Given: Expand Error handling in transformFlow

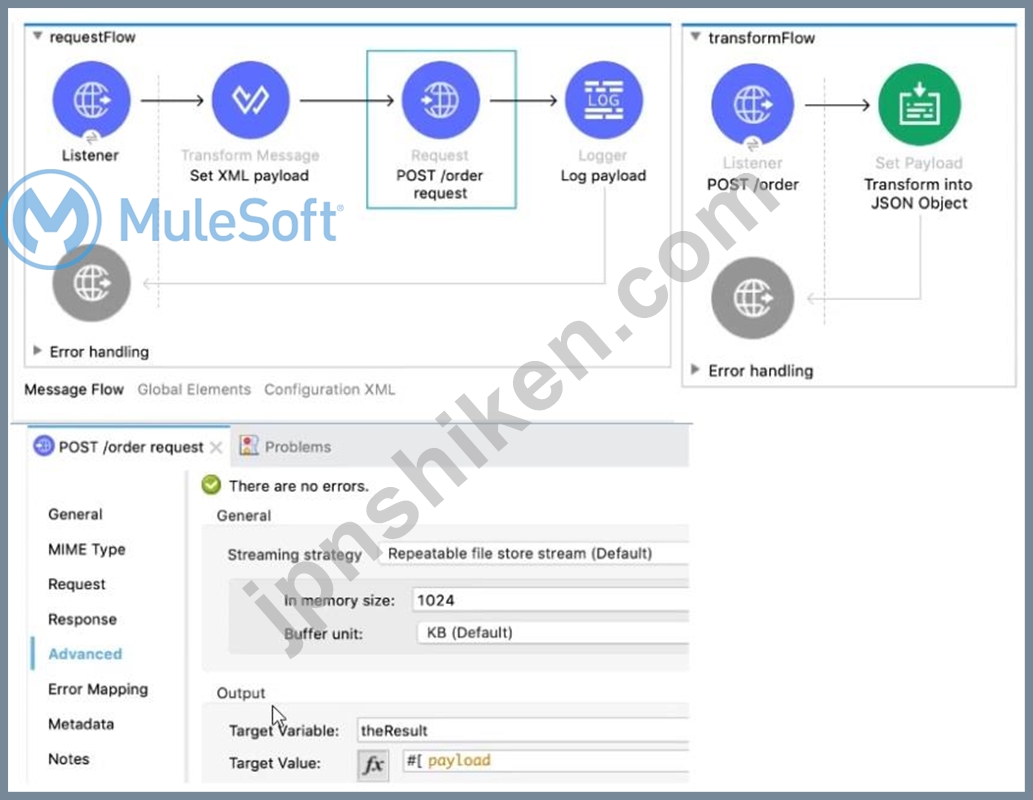Looking at the screenshot, I should [x=695, y=370].
